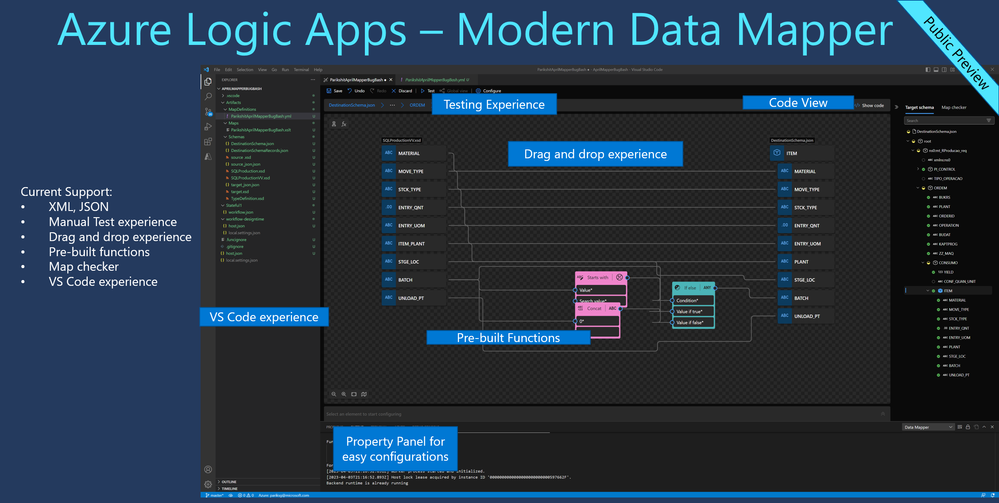Open the View menu
Screen dimensions: 999x503
262,69
